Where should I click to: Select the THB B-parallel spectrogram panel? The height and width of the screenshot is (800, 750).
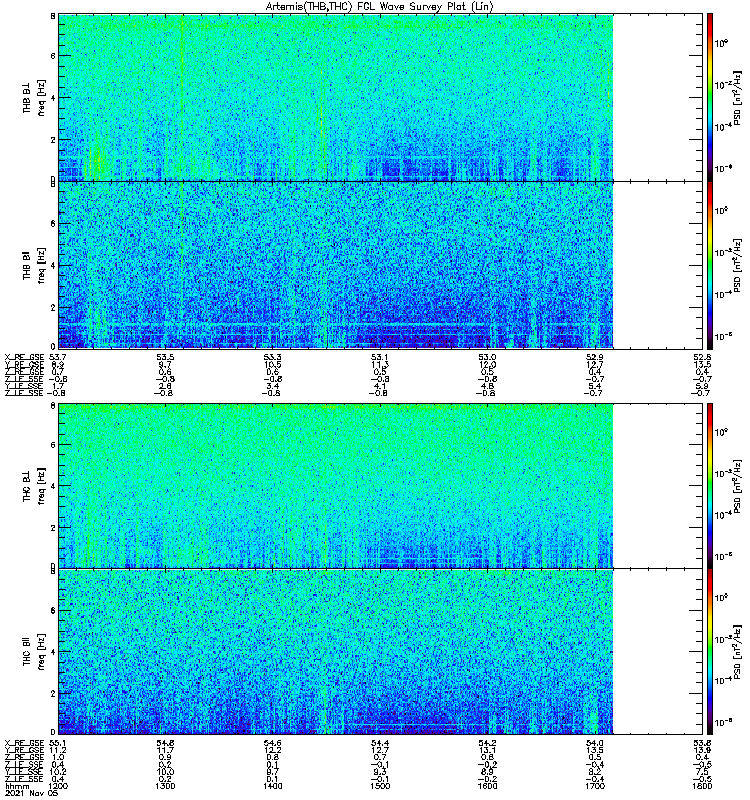click(381, 265)
